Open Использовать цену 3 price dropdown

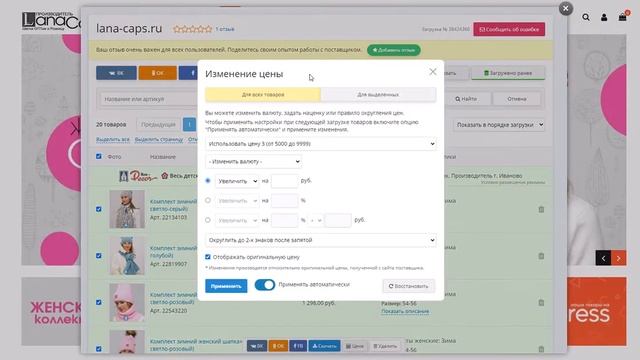click(321, 144)
